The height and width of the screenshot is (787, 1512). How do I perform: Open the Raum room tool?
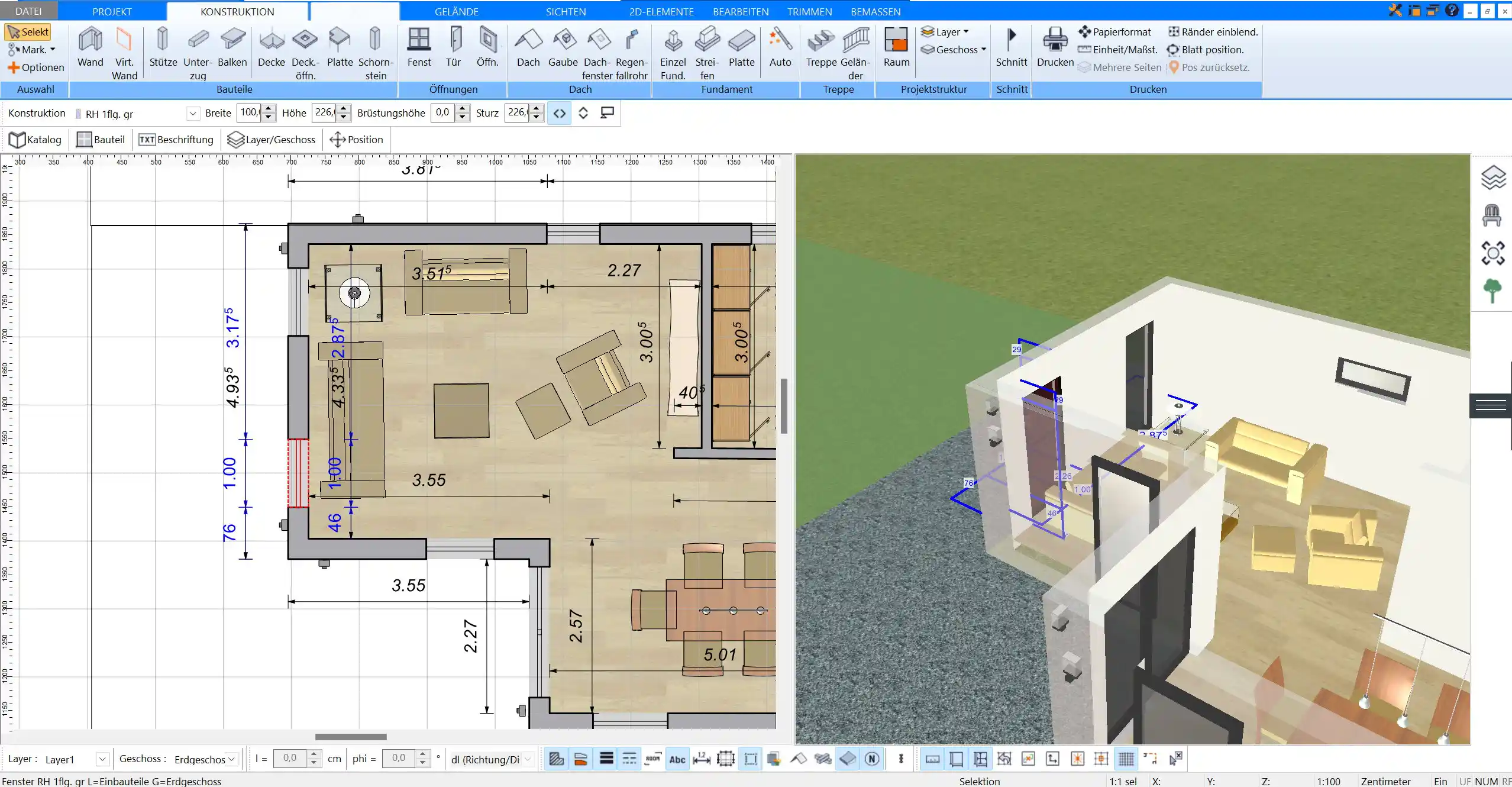pyautogui.click(x=896, y=47)
